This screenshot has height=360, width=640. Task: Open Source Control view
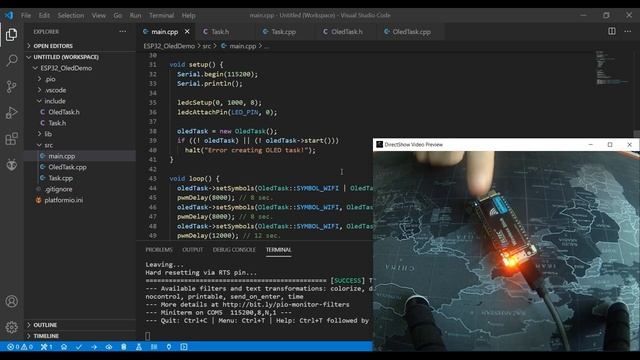[11, 87]
